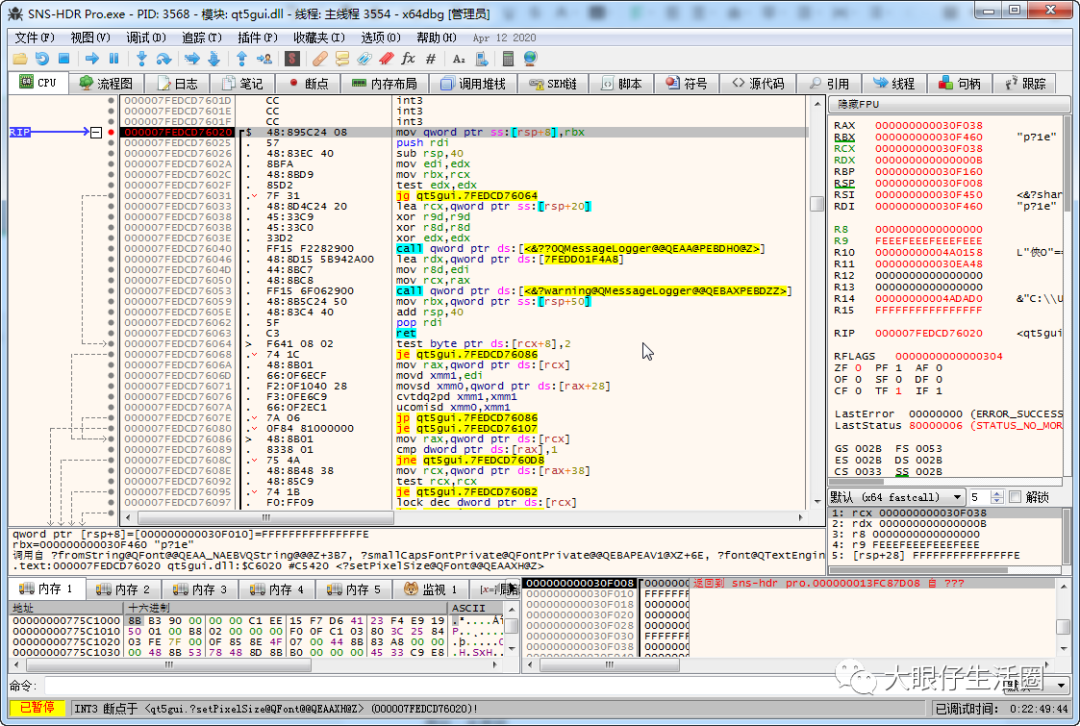Click the Step Into toolbar icon

click(141, 59)
